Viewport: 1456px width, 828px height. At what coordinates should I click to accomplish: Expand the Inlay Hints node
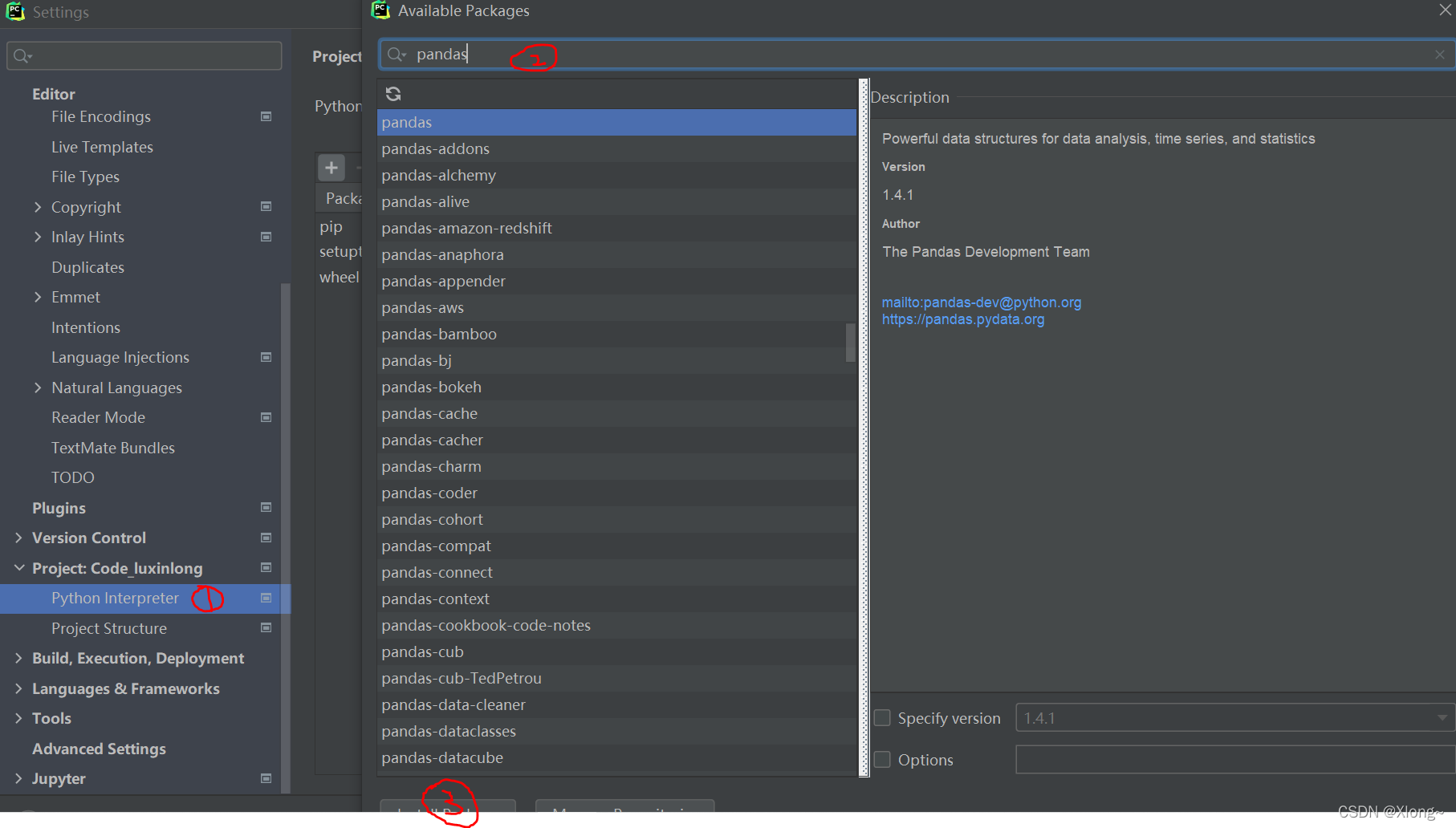click(x=38, y=237)
